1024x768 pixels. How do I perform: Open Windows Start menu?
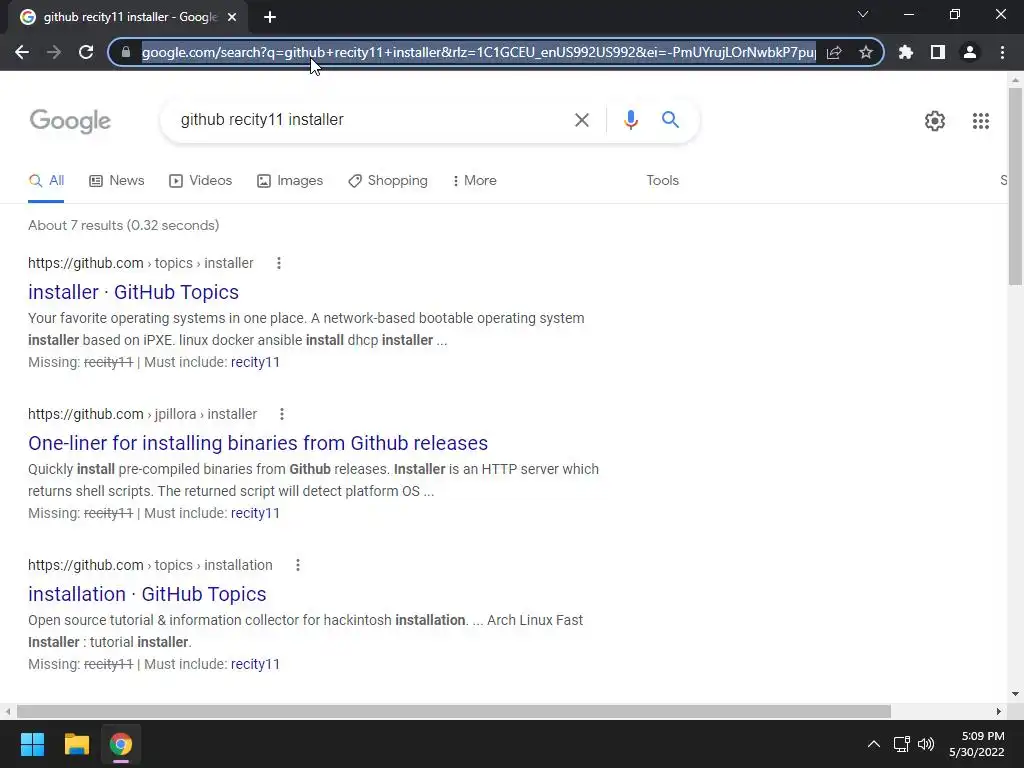click(x=32, y=744)
